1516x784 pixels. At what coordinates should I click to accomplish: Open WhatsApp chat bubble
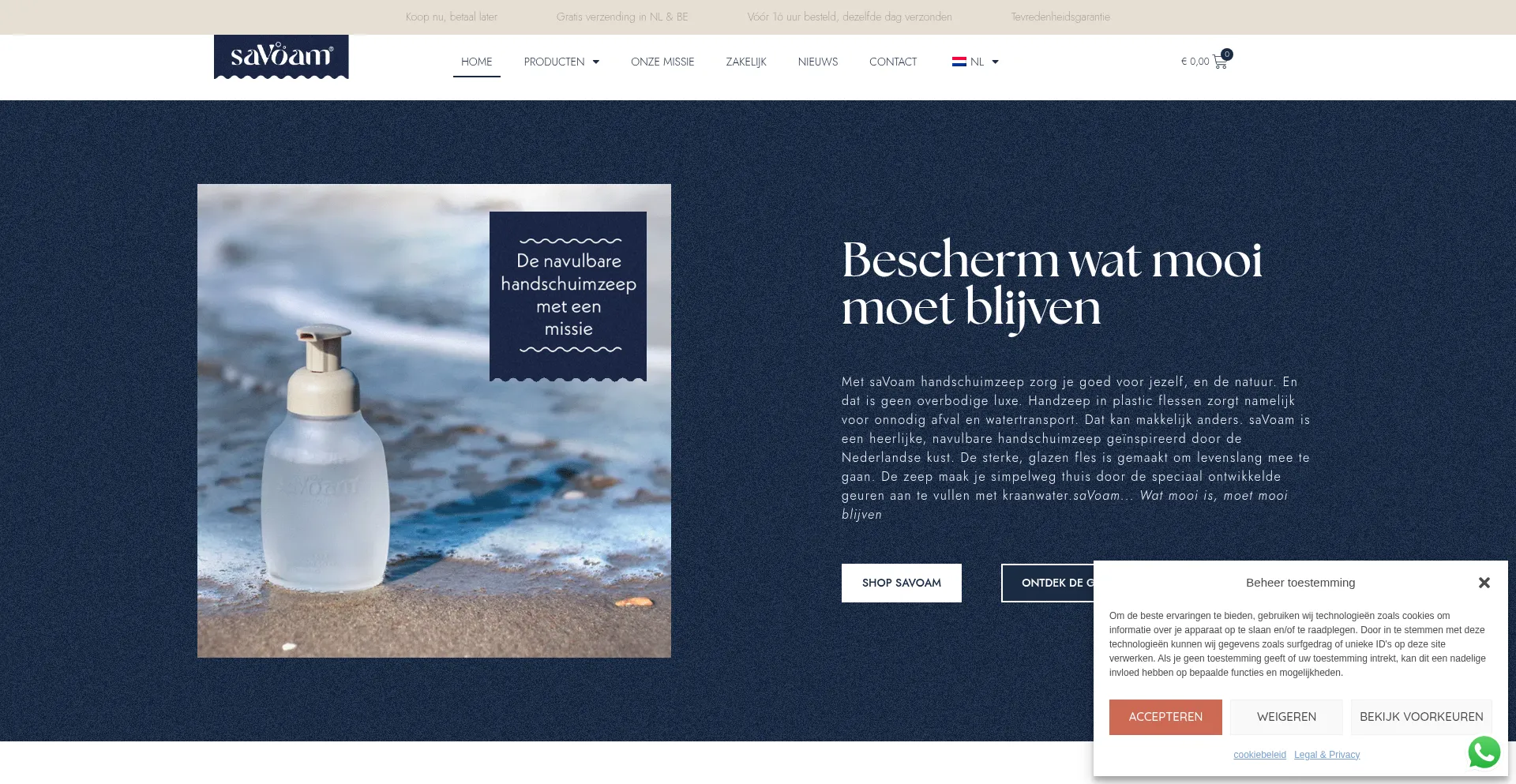(1484, 752)
